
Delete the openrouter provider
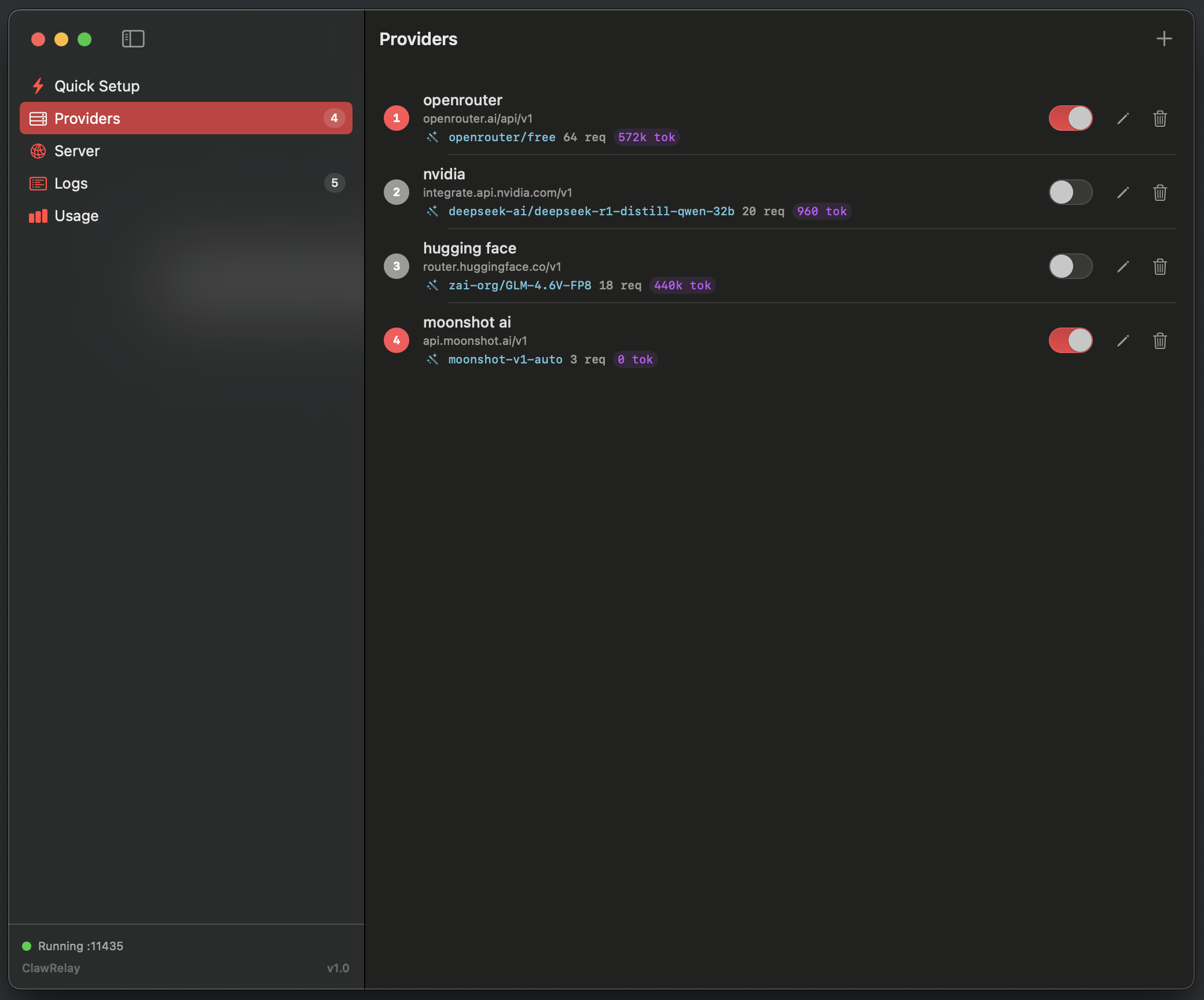click(x=1160, y=119)
